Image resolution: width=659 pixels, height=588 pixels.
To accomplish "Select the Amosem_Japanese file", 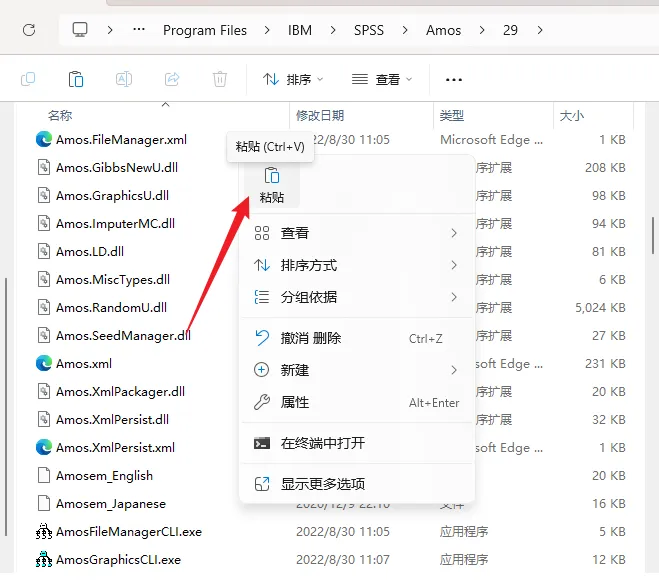I will [111, 504].
